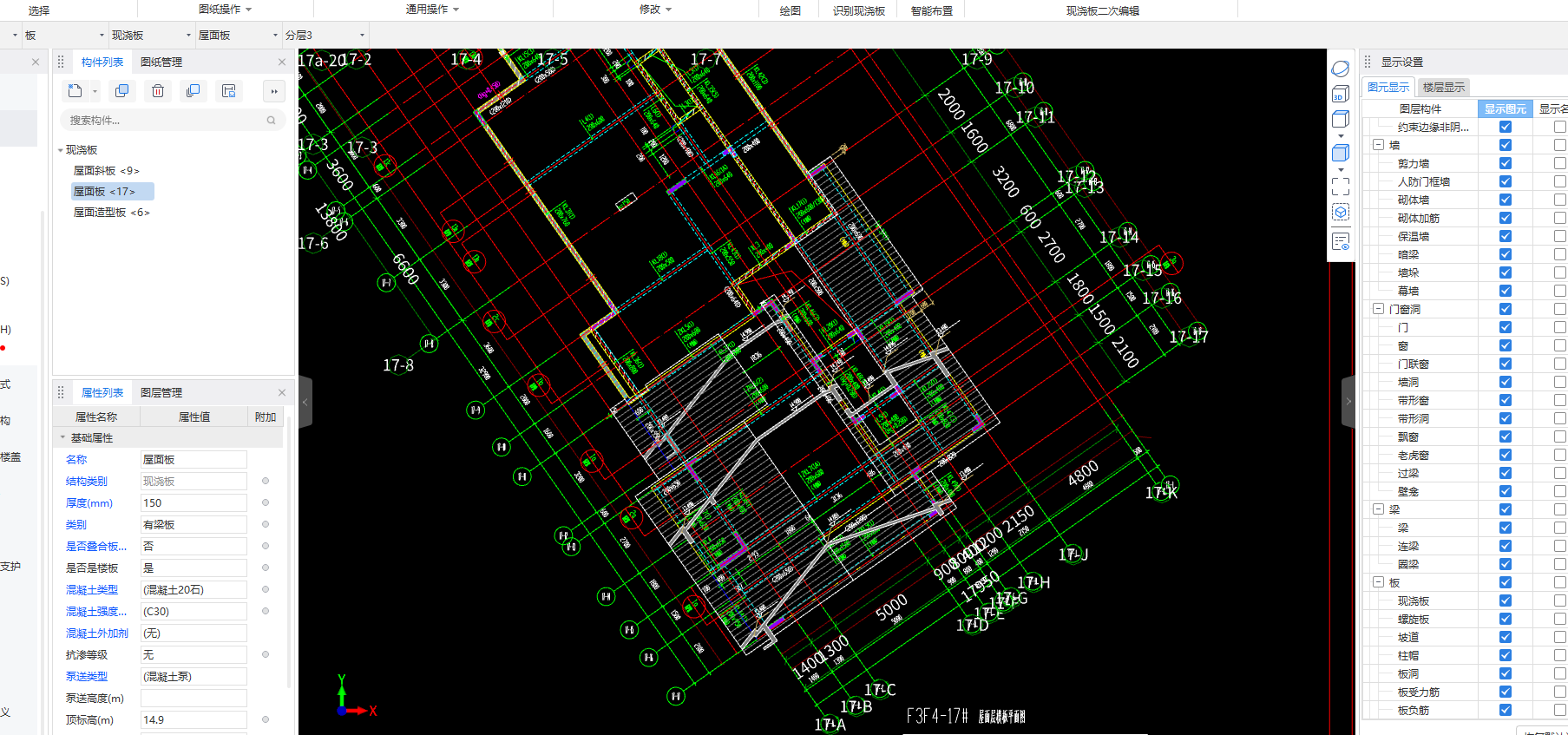Switch to 楼层显示 tab
1568x735 pixels.
pyautogui.click(x=1444, y=87)
